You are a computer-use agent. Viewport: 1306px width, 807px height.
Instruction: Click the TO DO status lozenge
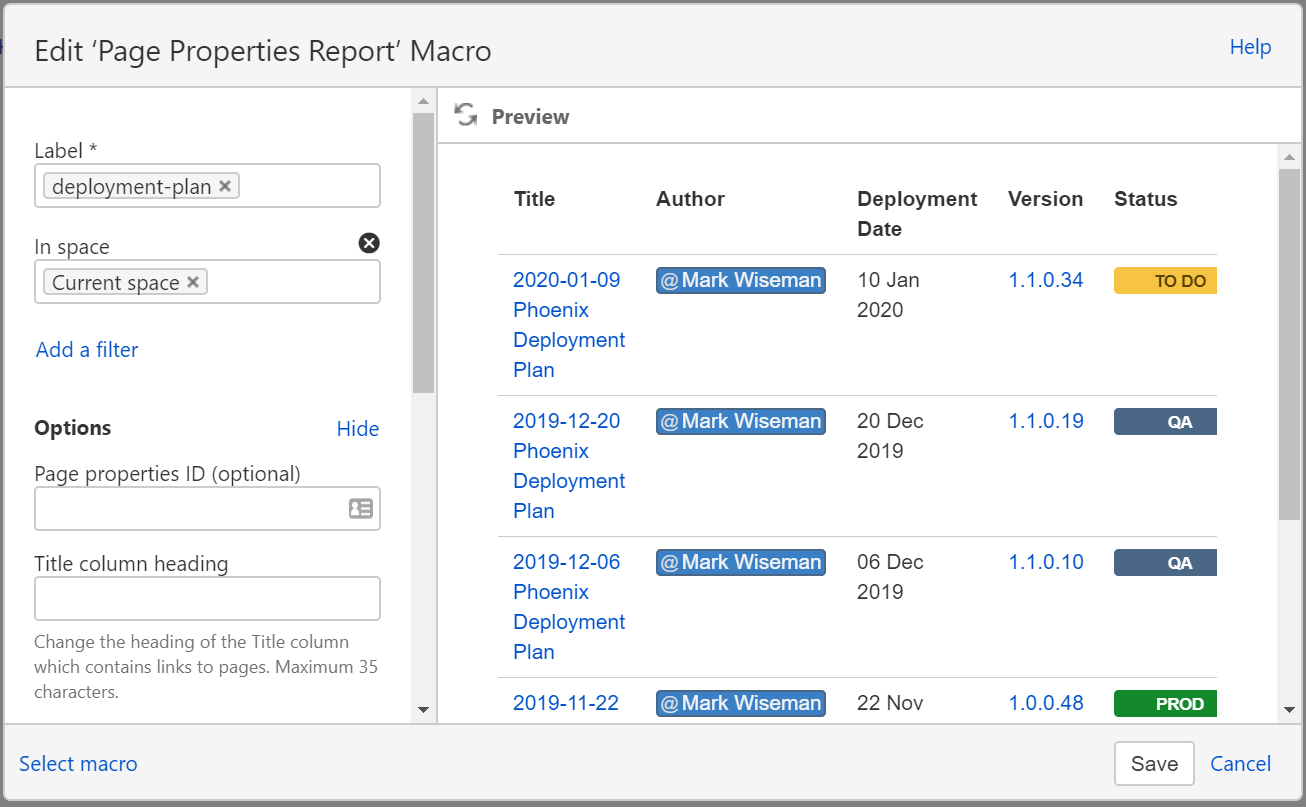coord(1166,281)
